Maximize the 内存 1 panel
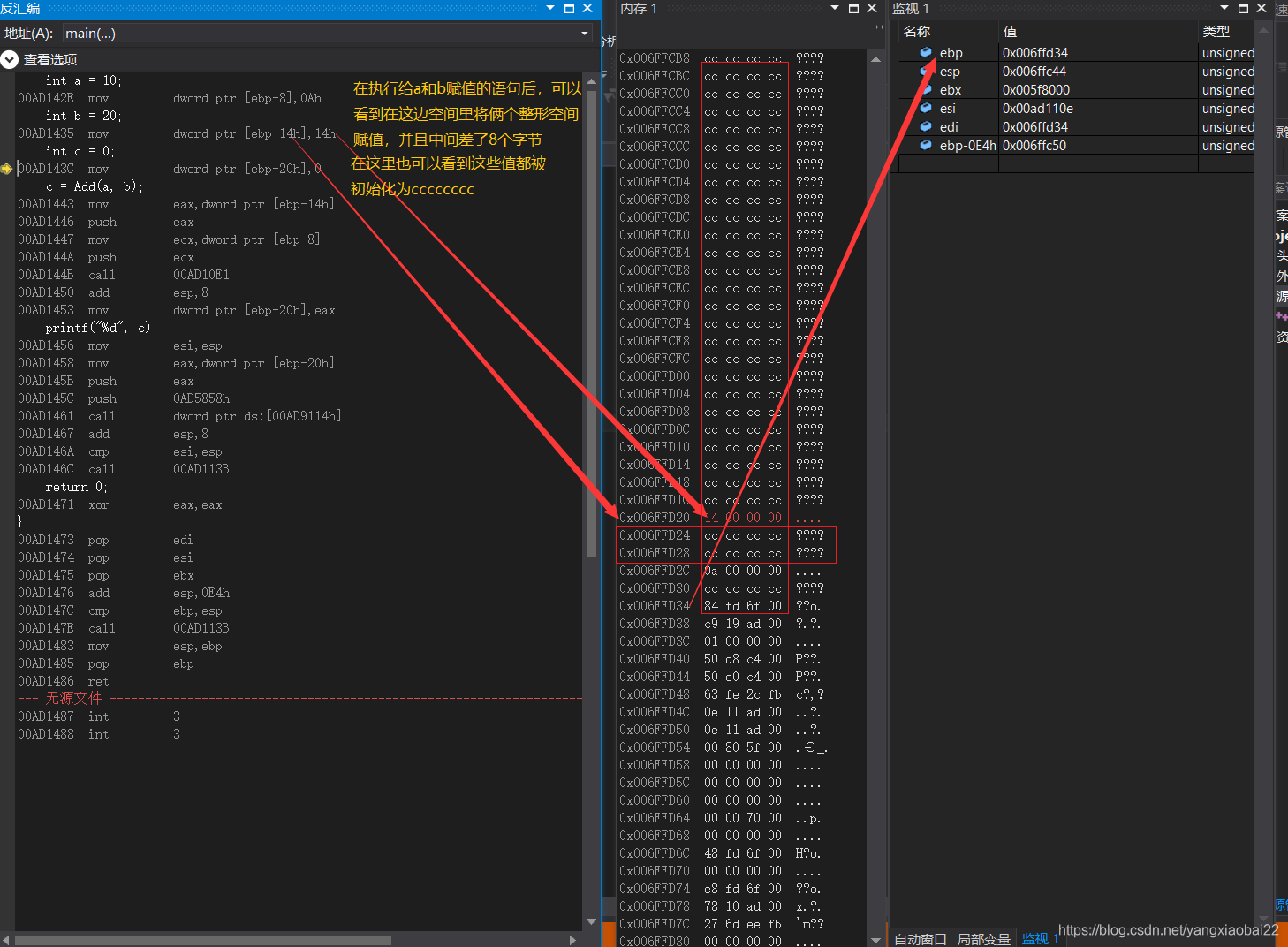Screen dimensions: 1288x947 click(x=853, y=8)
